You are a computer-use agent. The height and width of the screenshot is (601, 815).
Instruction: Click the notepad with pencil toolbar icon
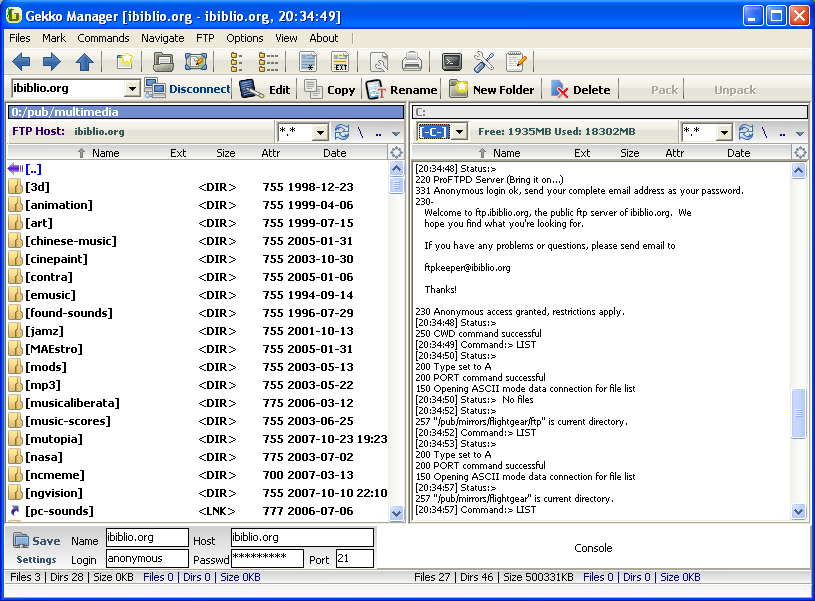click(x=517, y=62)
